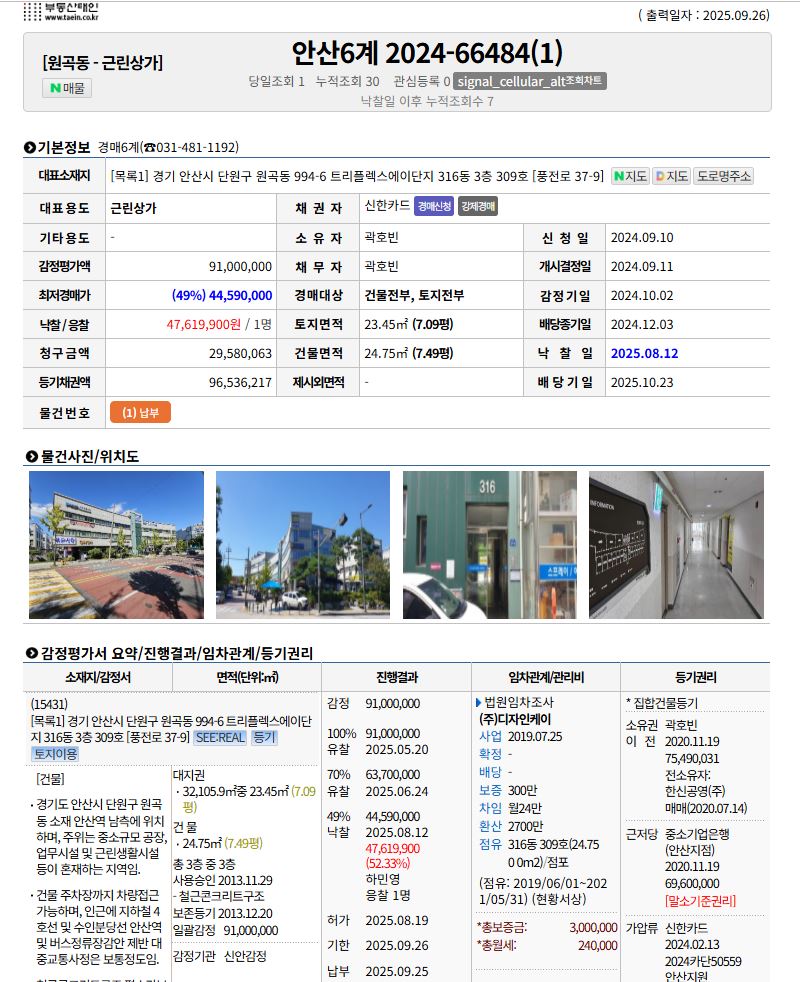Viewport: 800px width, 982px height.
Task: Open the hallway interior photo
Action: coord(676,545)
